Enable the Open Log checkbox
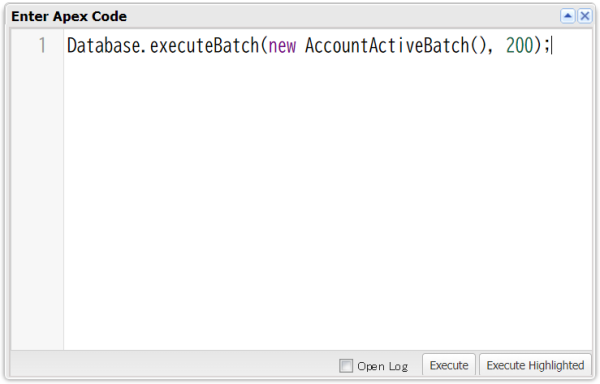 346,366
